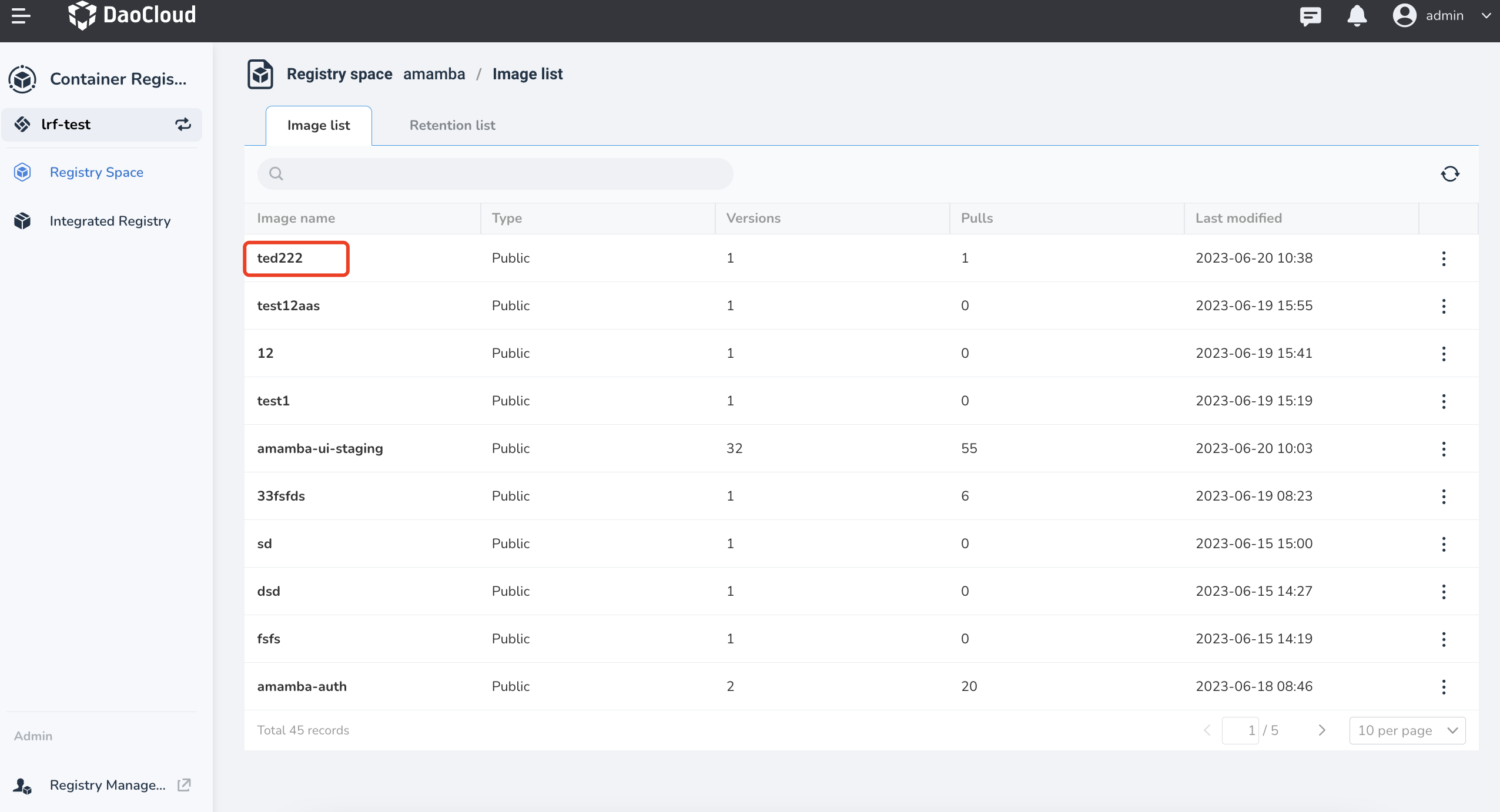
Task: Select lrf-test workspace selector
Action: [102, 124]
